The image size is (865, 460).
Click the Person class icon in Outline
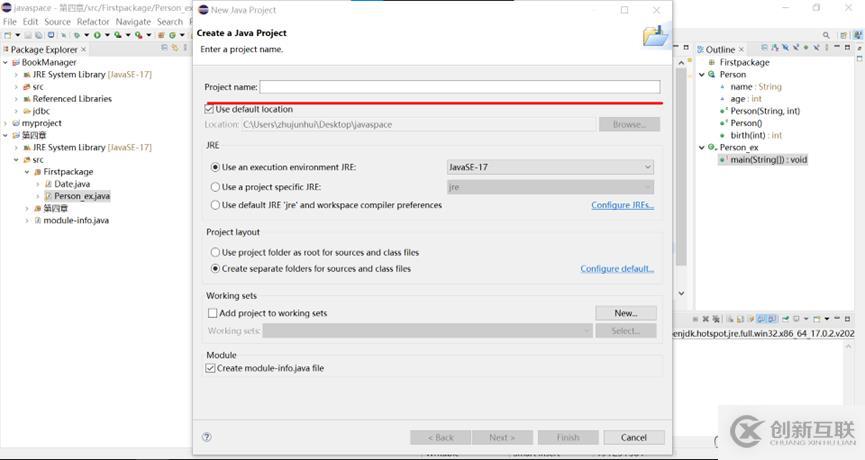click(712, 74)
